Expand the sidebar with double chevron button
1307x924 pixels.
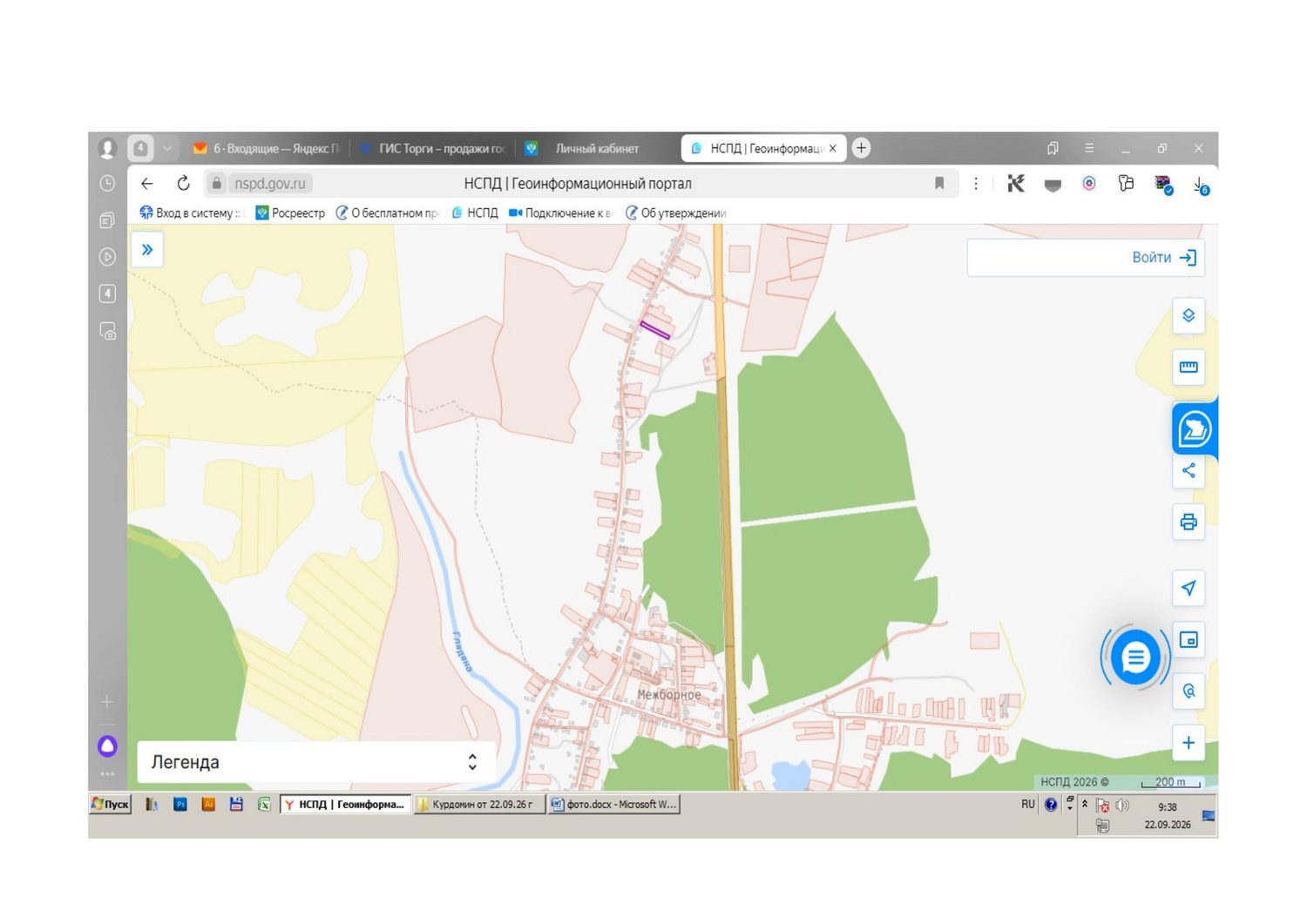pyautogui.click(x=147, y=250)
